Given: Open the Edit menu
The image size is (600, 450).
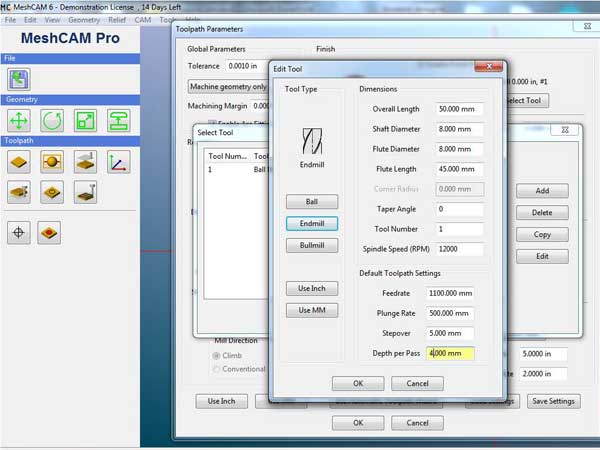Looking at the screenshot, I should pyautogui.click(x=30, y=20).
